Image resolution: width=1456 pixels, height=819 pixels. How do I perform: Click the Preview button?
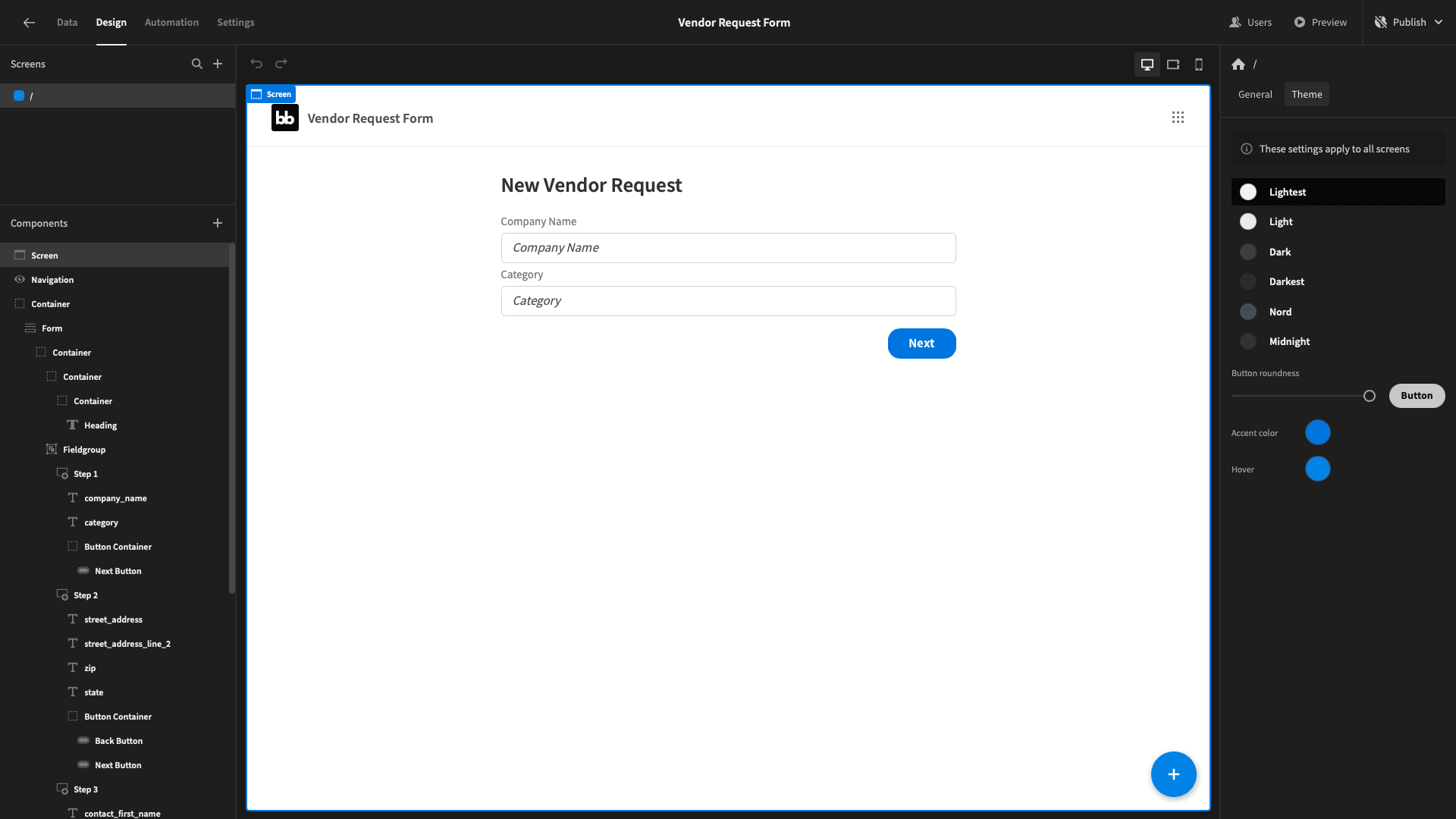click(1320, 23)
